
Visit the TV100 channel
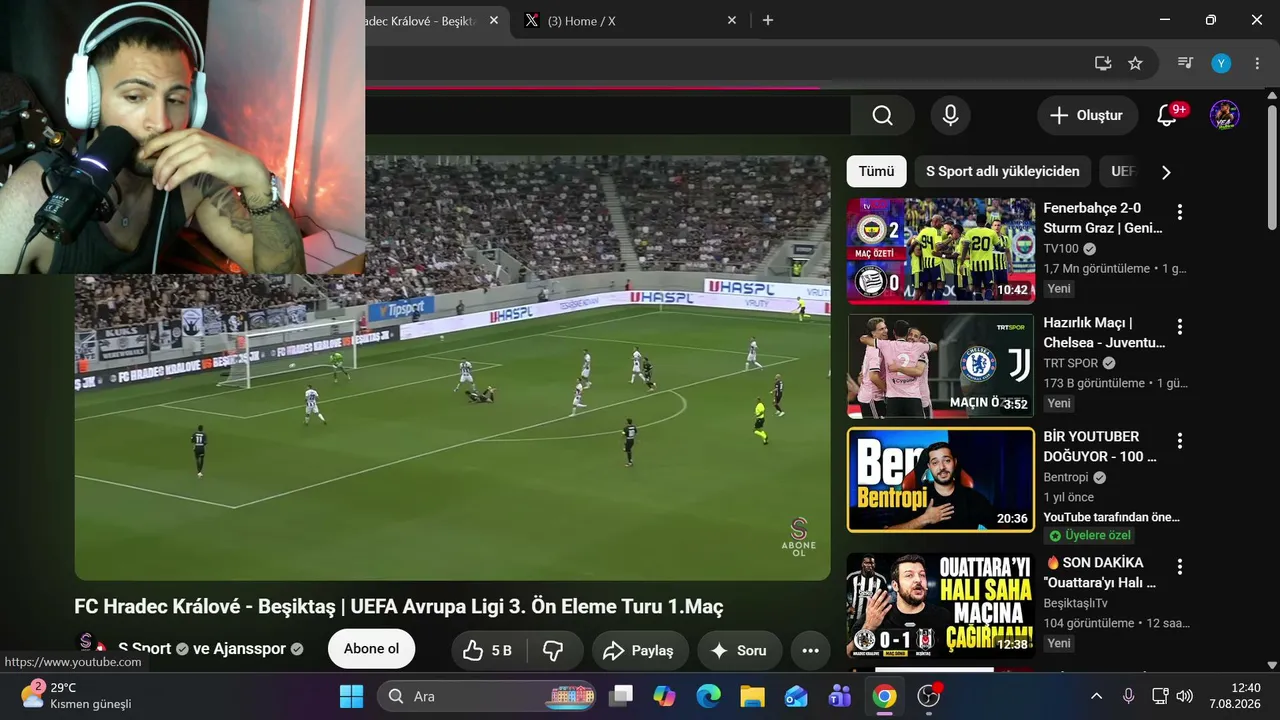tap(1061, 249)
